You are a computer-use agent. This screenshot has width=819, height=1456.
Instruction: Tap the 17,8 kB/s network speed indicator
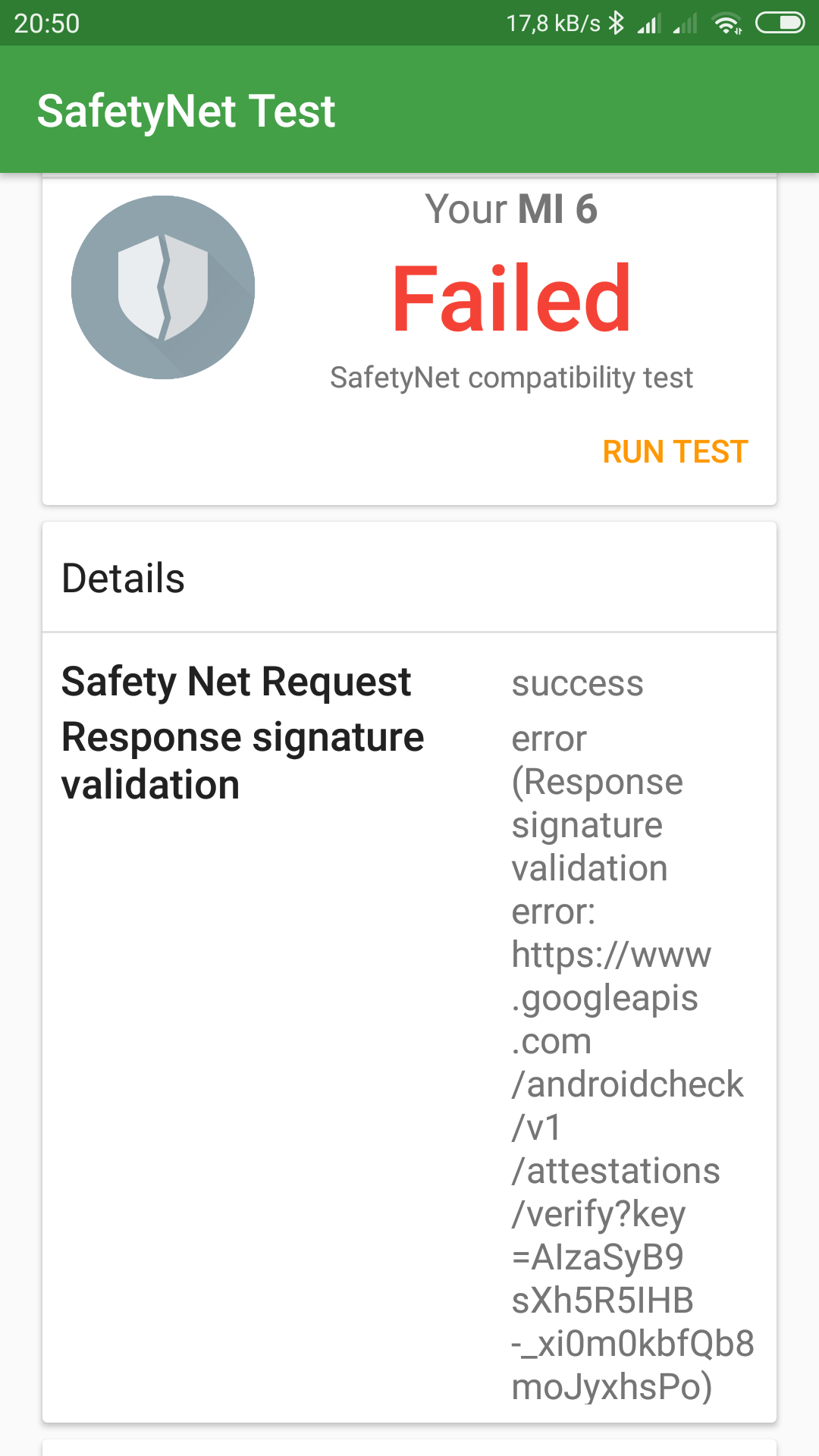(x=553, y=24)
